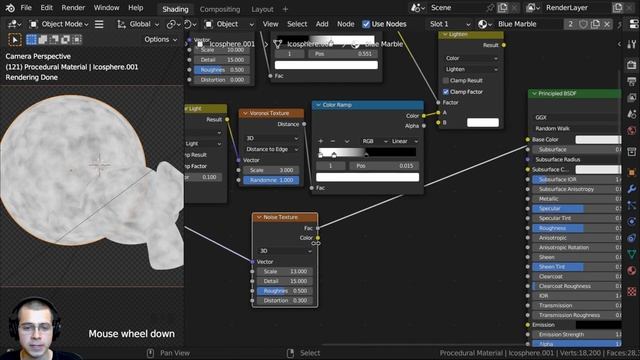This screenshot has width=640, height=360.
Task: Open the Render properties tab
Action: pyautogui.click(x=631, y=65)
